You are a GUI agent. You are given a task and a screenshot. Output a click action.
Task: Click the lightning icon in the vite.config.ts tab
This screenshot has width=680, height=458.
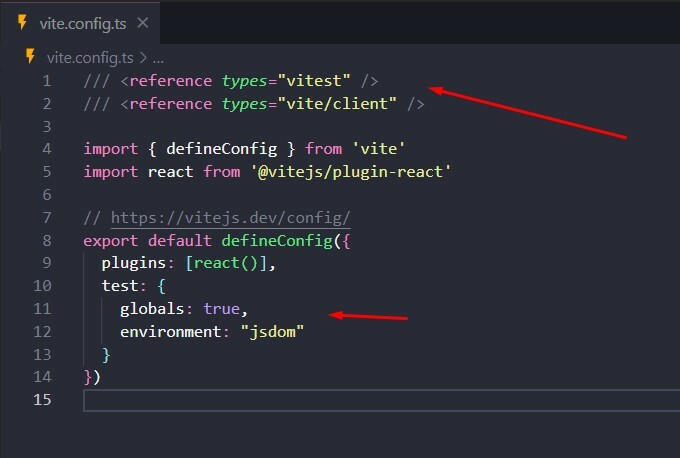point(22,22)
